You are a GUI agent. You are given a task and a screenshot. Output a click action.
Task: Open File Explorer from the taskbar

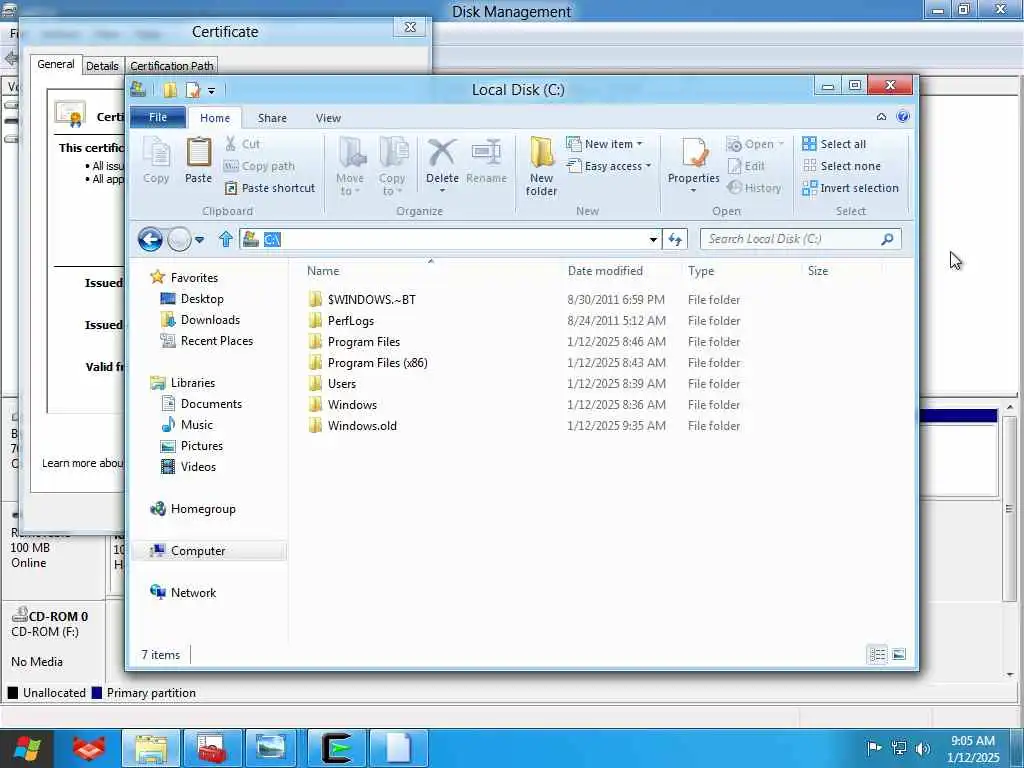pyautogui.click(x=152, y=748)
